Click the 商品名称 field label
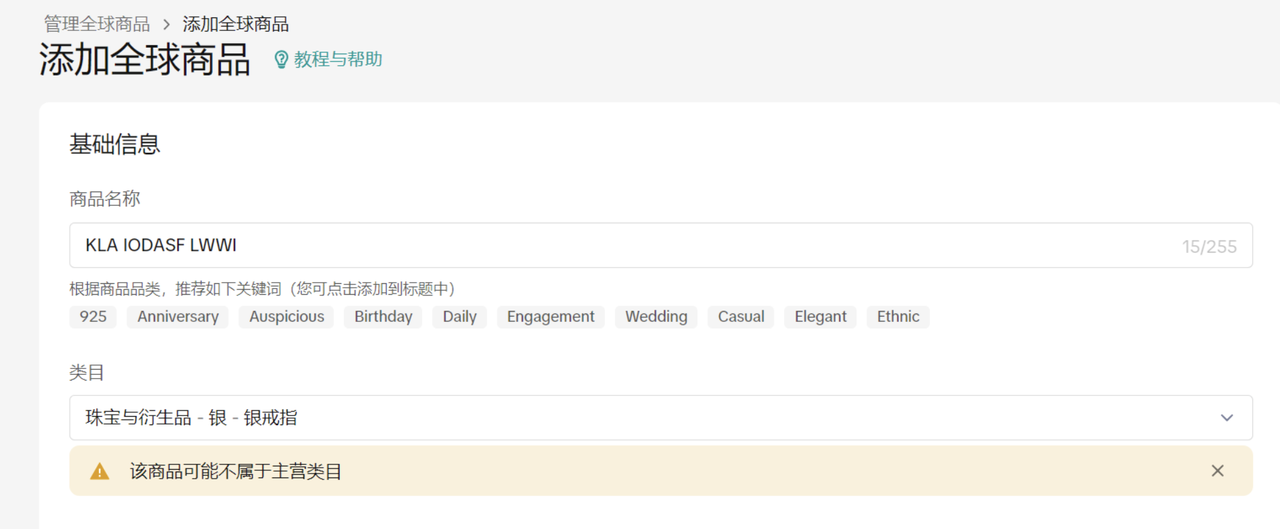Viewport: 1280px width, 529px height. pyautogui.click(x=105, y=199)
